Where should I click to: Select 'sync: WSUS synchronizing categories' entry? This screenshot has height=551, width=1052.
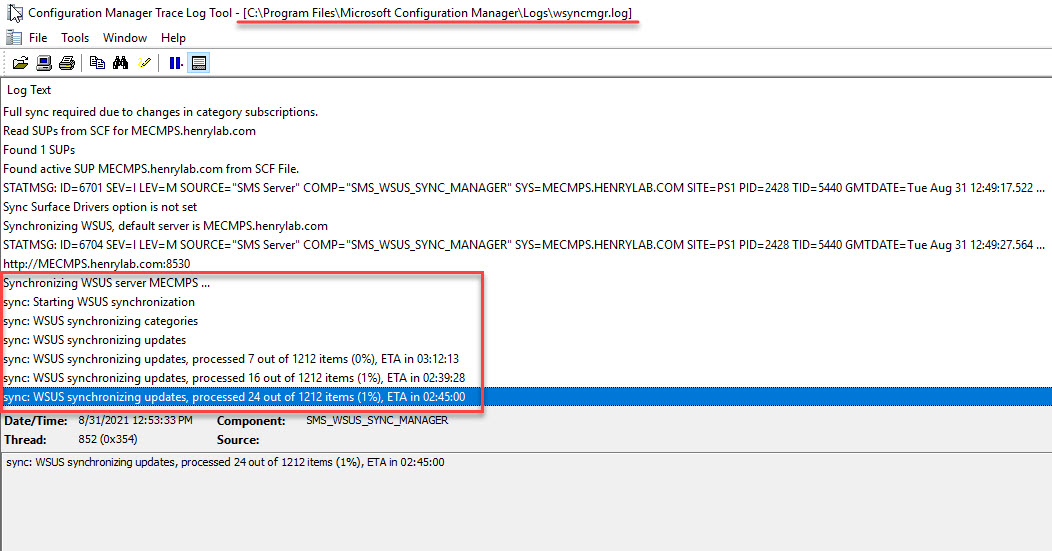tap(100, 321)
